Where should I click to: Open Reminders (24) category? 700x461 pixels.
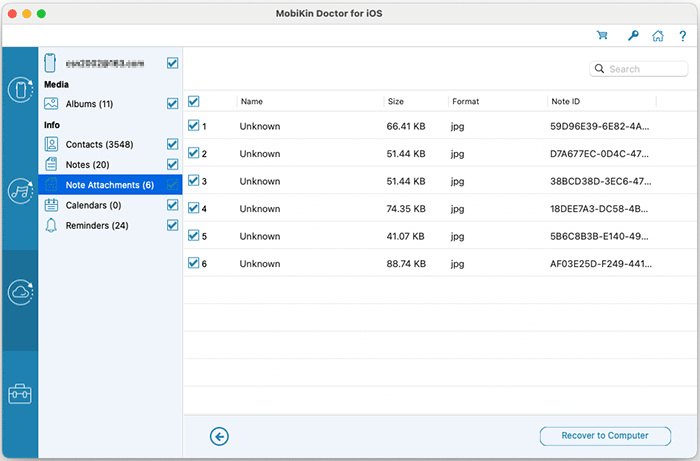pos(97,225)
